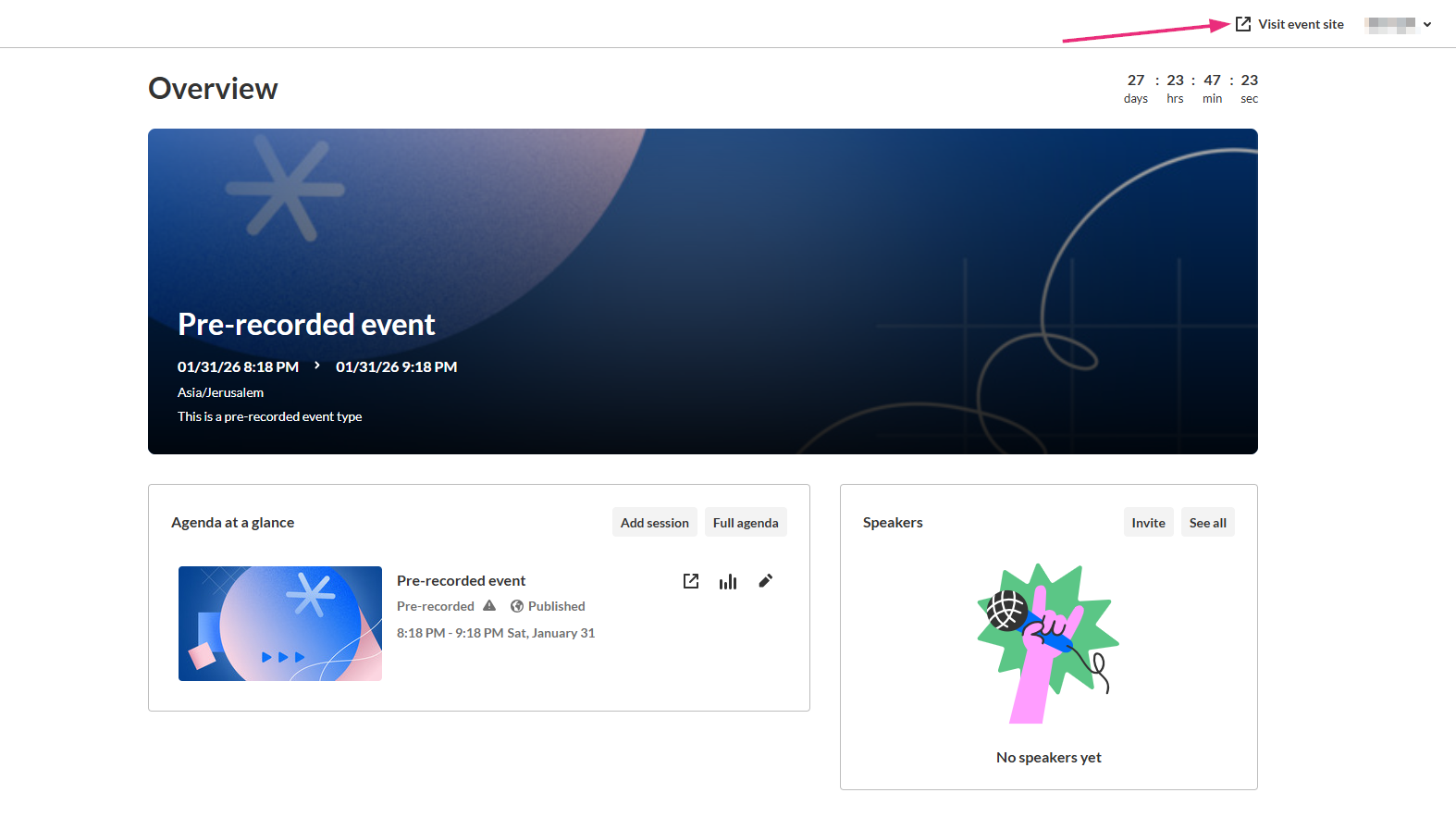The image size is (1456, 830).
Task: Click the blurred user account name
Action: click(x=1391, y=25)
